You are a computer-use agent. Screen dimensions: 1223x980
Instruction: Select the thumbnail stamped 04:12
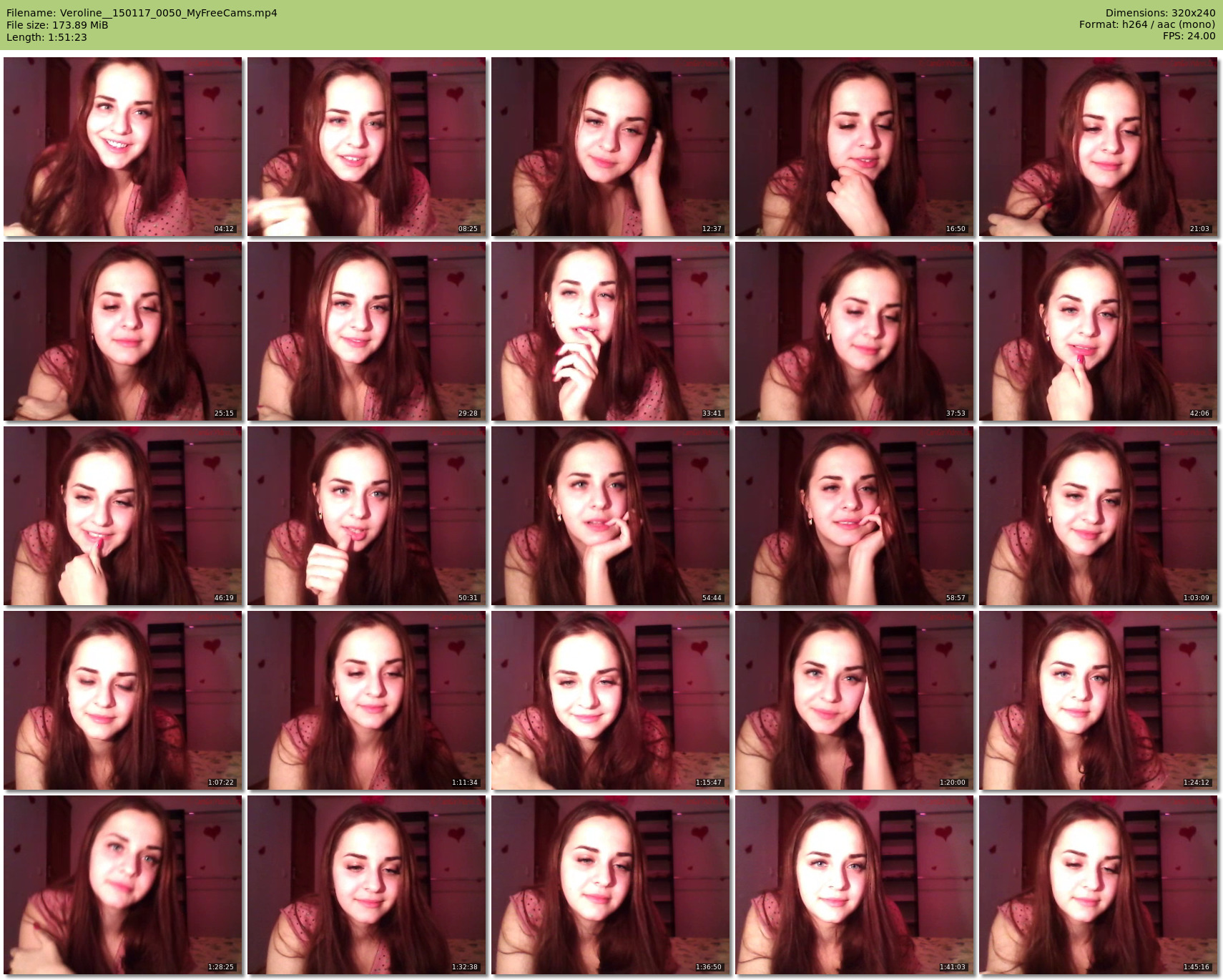(122, 147)
